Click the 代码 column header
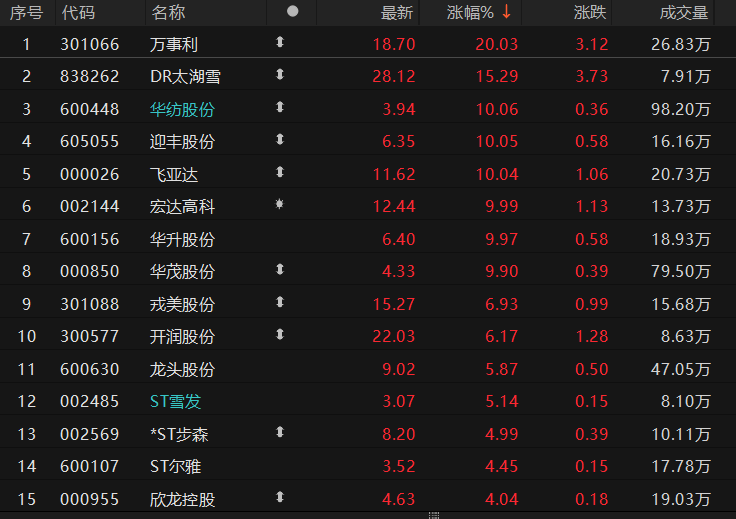 click(78, 13)
